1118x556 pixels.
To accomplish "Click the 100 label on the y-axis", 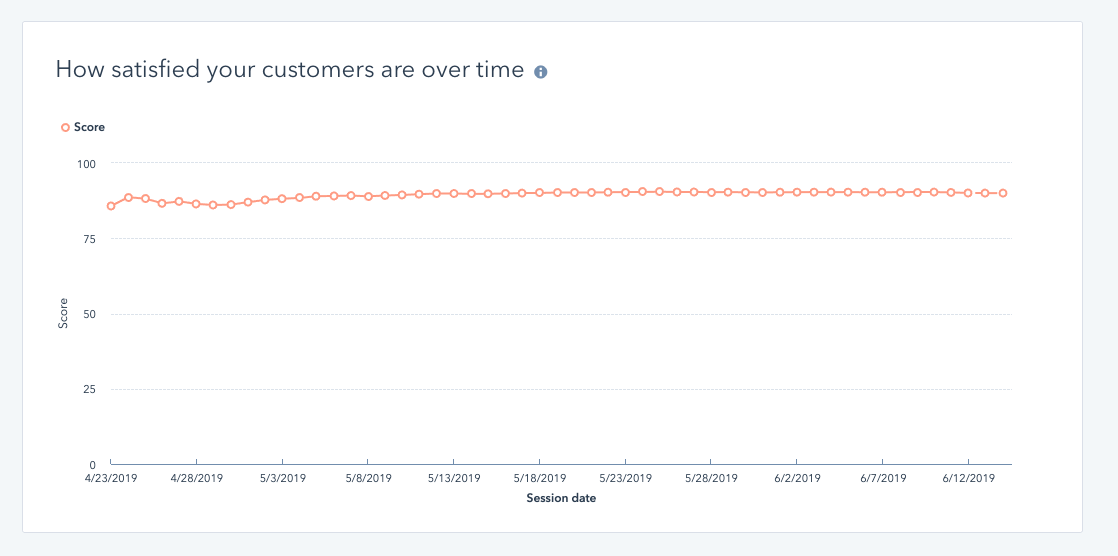I will pyautogui.click(x=86, y=163).
